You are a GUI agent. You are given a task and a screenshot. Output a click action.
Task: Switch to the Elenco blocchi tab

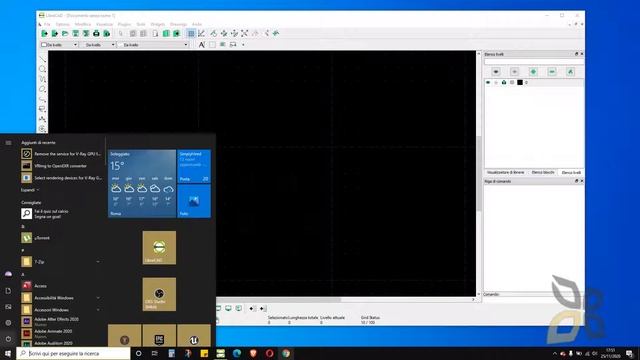click(543, 173)
